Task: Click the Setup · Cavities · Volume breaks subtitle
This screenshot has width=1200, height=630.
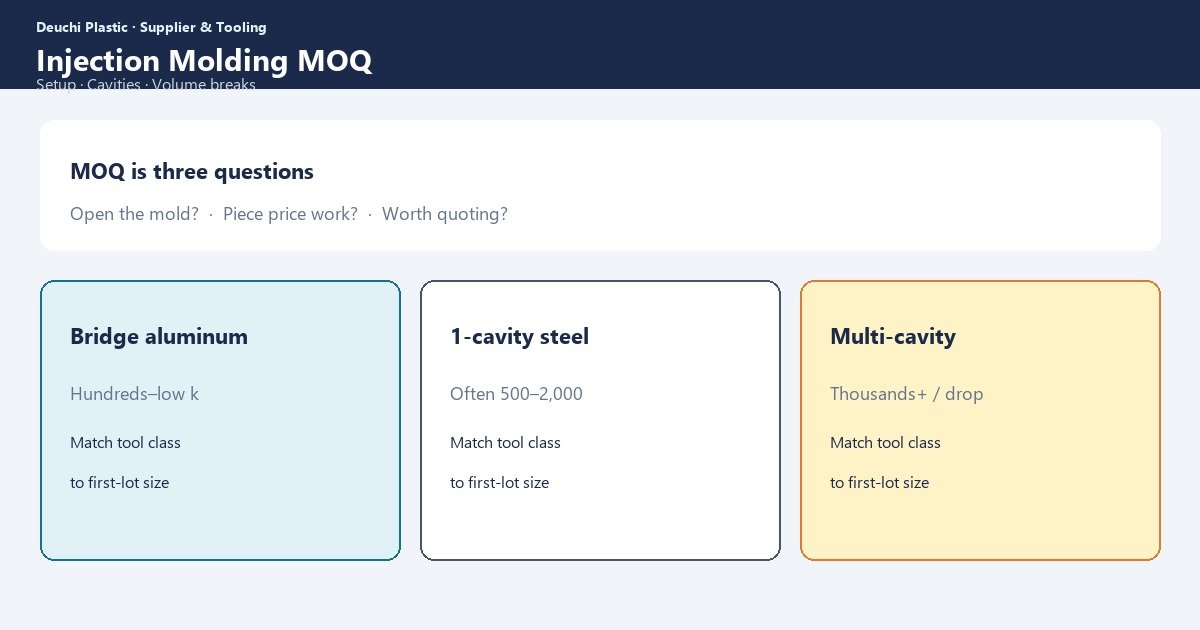Action: coord(146,85)
